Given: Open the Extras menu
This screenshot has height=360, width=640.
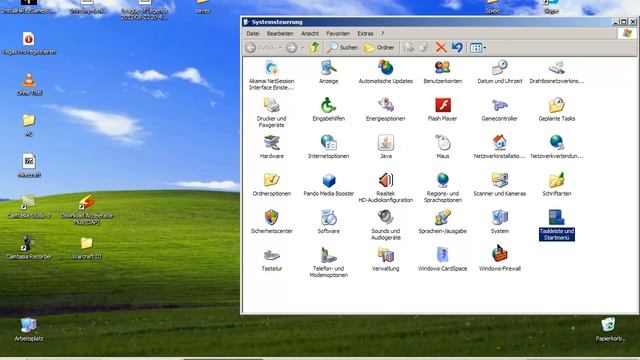Looking at the screenshot, I should pos(365,33).
